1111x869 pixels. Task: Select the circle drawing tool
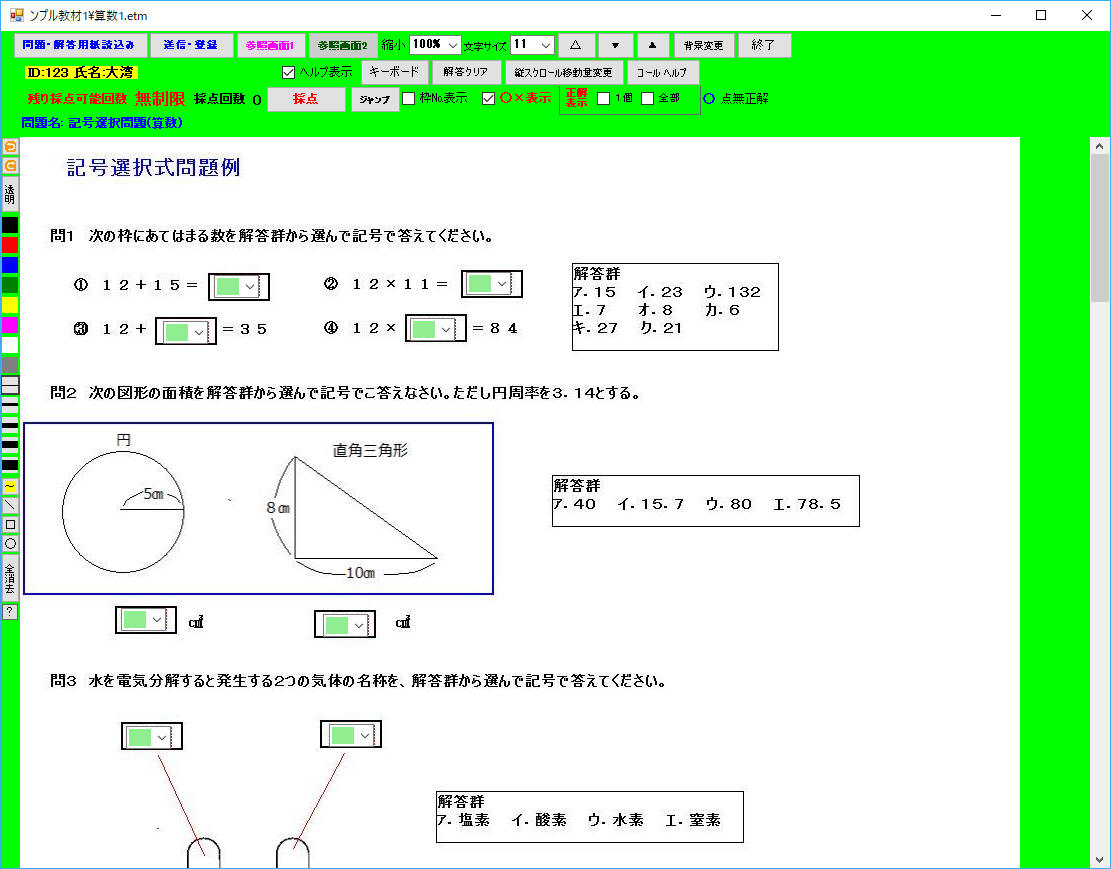tap(10, 543)
